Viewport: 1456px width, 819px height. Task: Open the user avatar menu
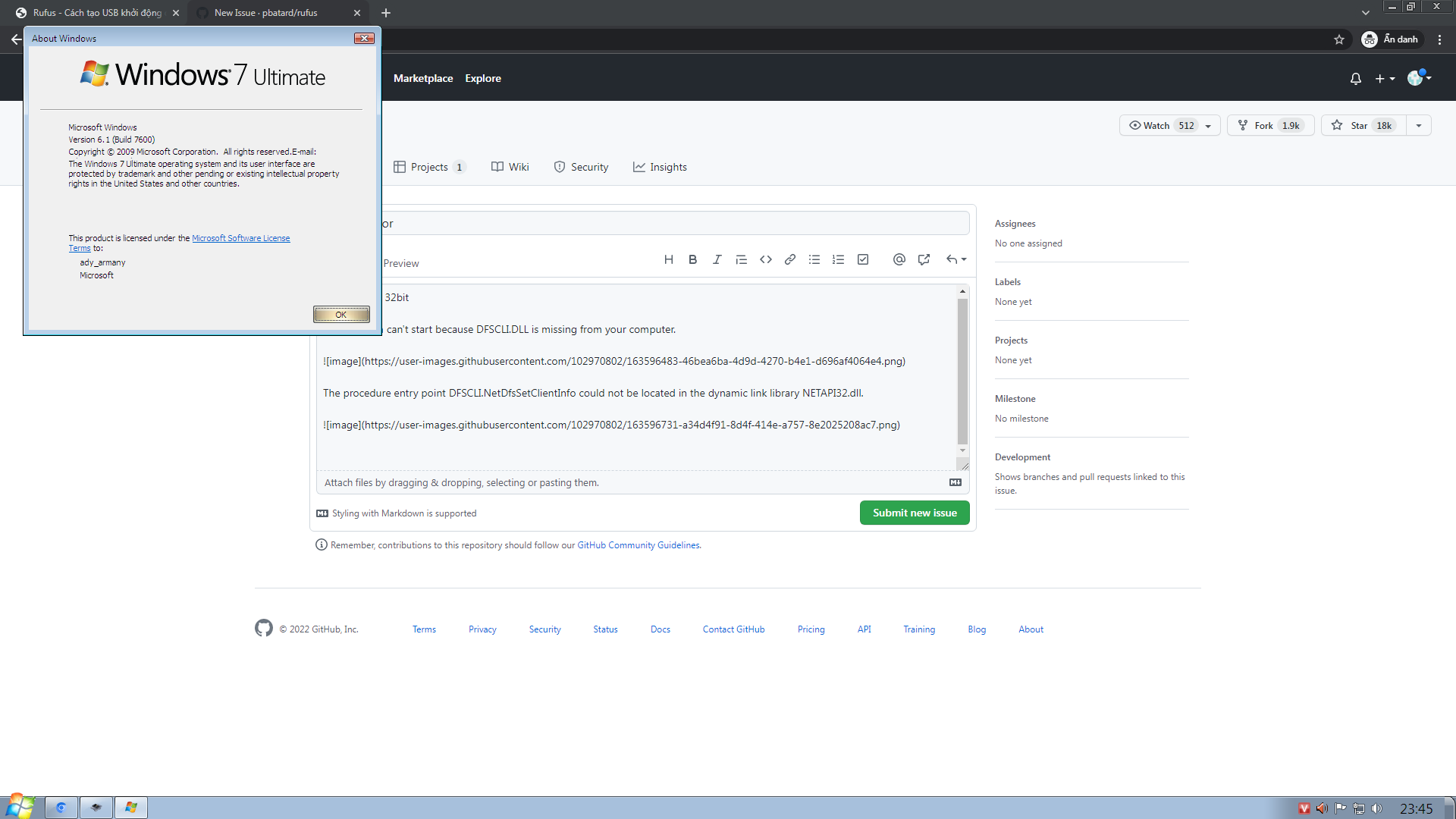[x=1419, y=77]
